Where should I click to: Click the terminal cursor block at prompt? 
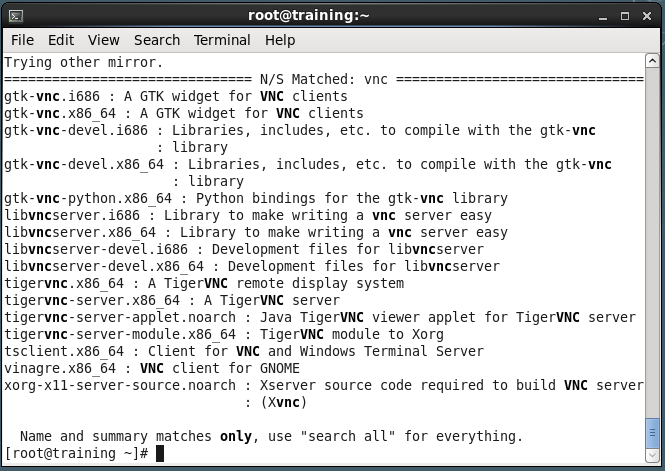pyautogui.click(x=160, y=453)
